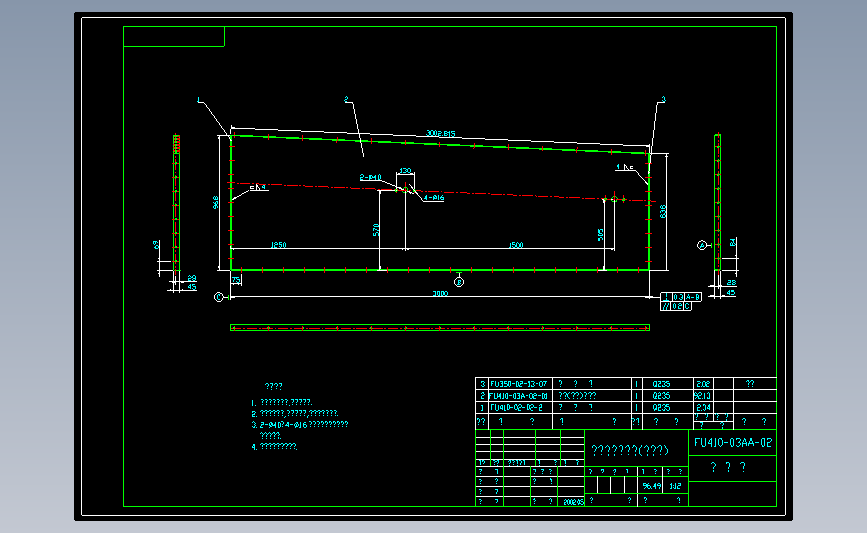Select Q235 material in FU4L0-02-02-2 row
The width and height of the screenshot is (867, 533).
coord(661,407)
